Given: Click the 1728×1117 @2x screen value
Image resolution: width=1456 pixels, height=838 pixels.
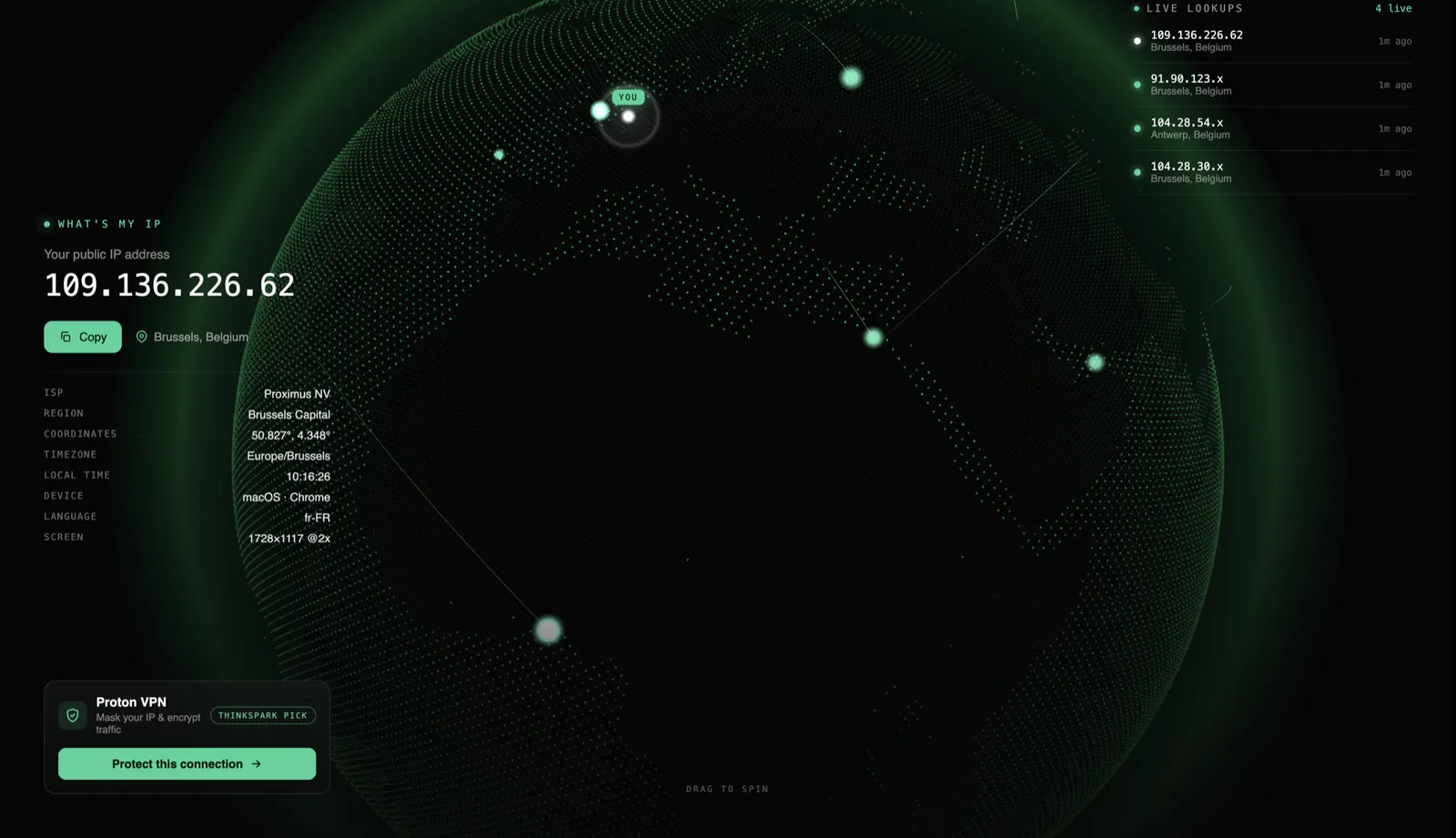Looking at the screenshot, I should 289,539.
